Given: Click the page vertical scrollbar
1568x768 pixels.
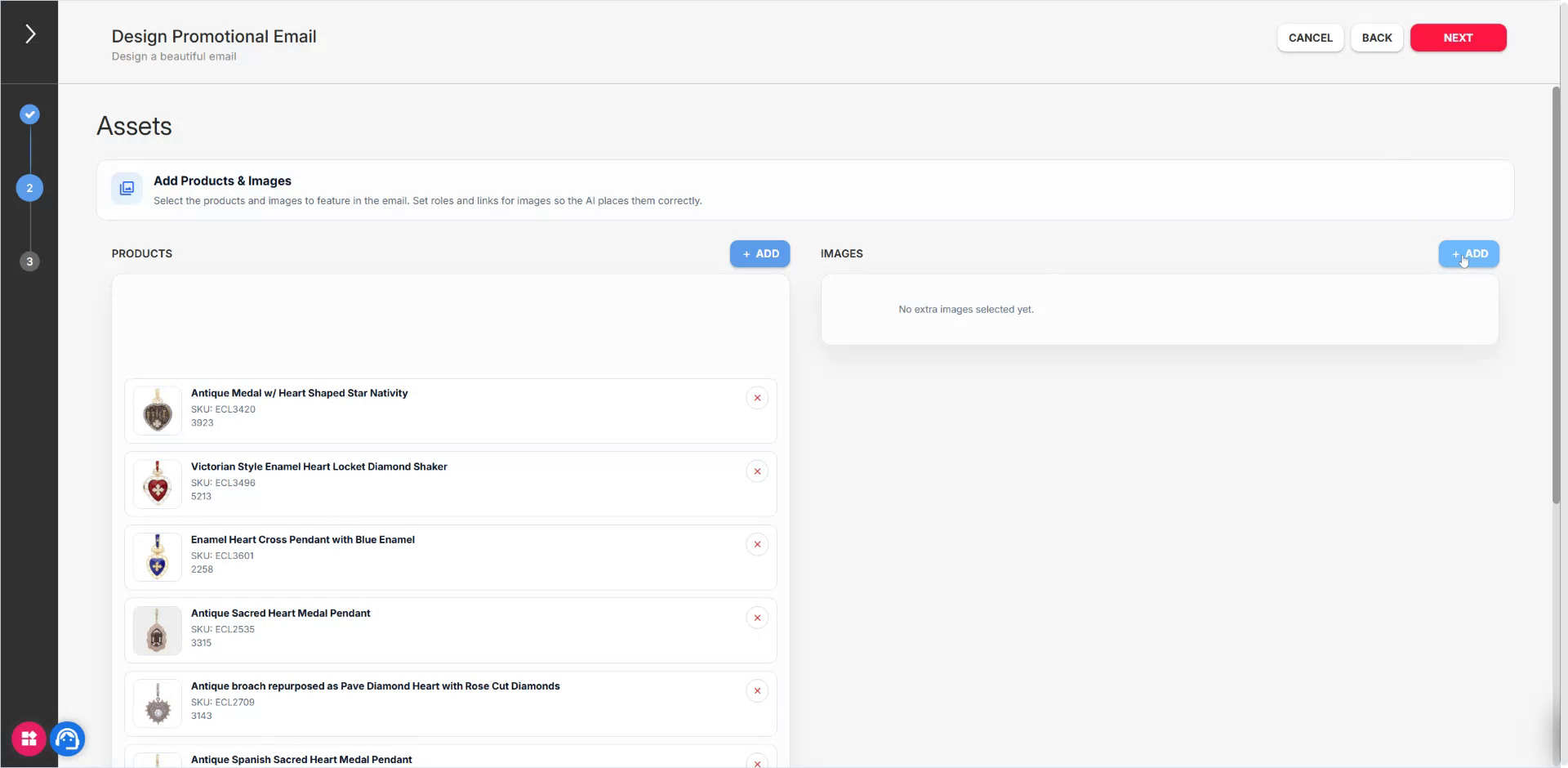Looking at the screenshot, I should pyautogui.click(x=1556, y=295).
